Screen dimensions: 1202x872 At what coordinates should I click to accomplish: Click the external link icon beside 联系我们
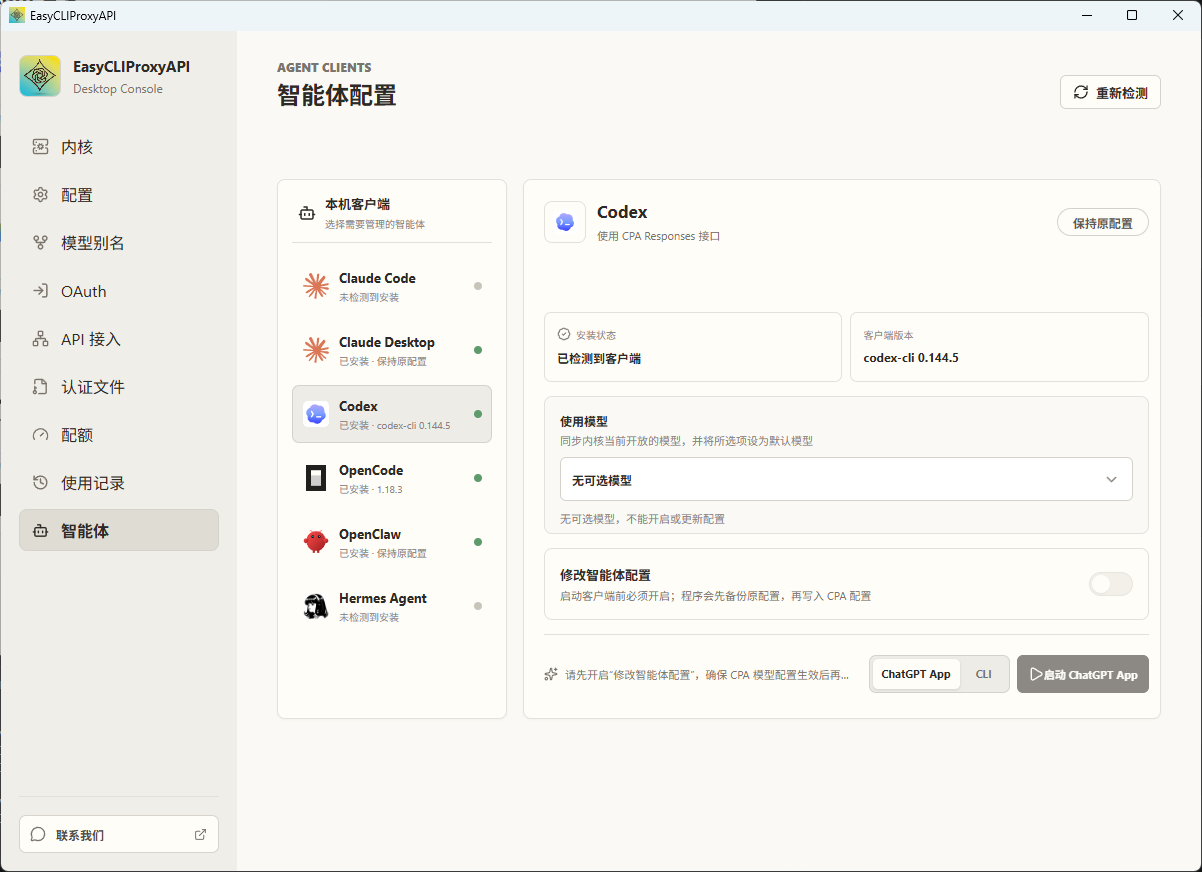(200, 834)
